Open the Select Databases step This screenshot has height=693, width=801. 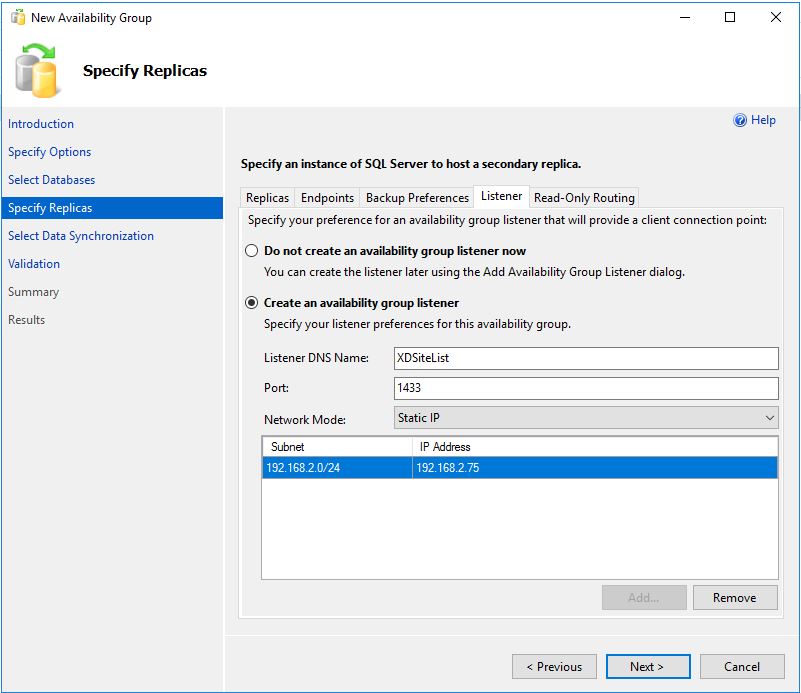click(50, 179)
